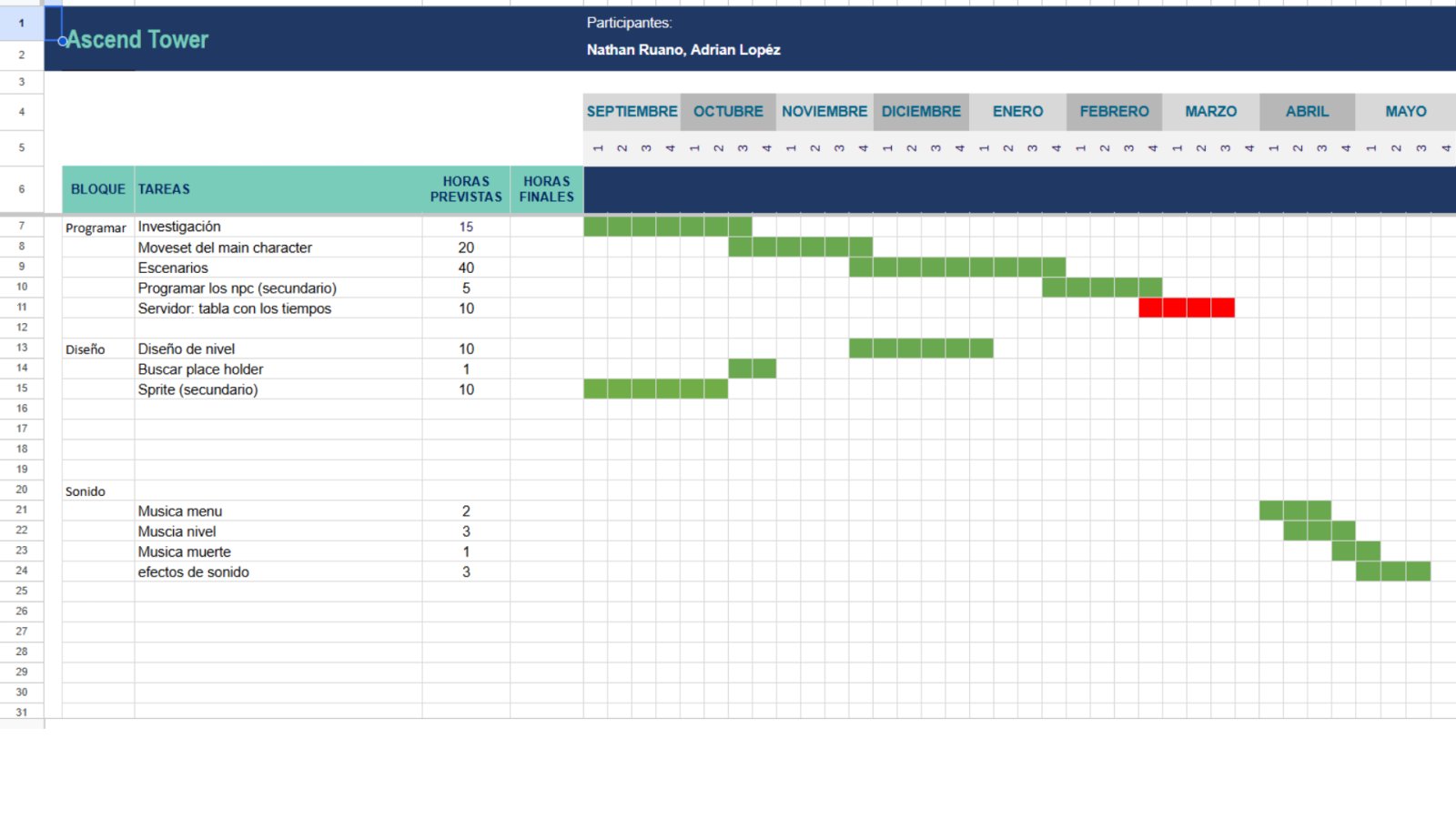
Task: Click the green Gantt bar for Investigación
Action: 668,227
